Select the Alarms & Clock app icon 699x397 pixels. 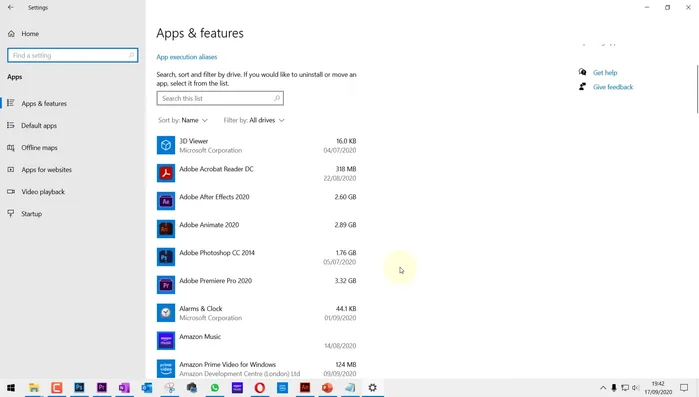[166, 313]
